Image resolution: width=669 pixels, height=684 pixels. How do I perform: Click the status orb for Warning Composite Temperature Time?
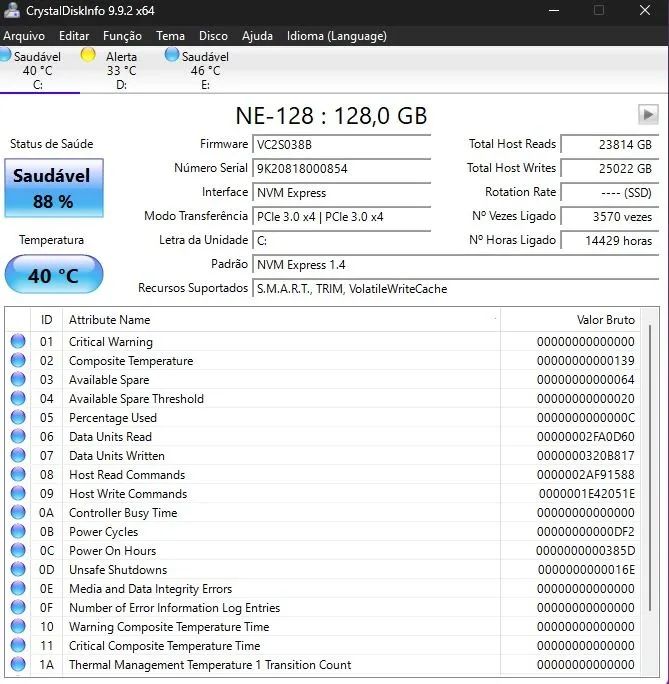click(18, 626)
